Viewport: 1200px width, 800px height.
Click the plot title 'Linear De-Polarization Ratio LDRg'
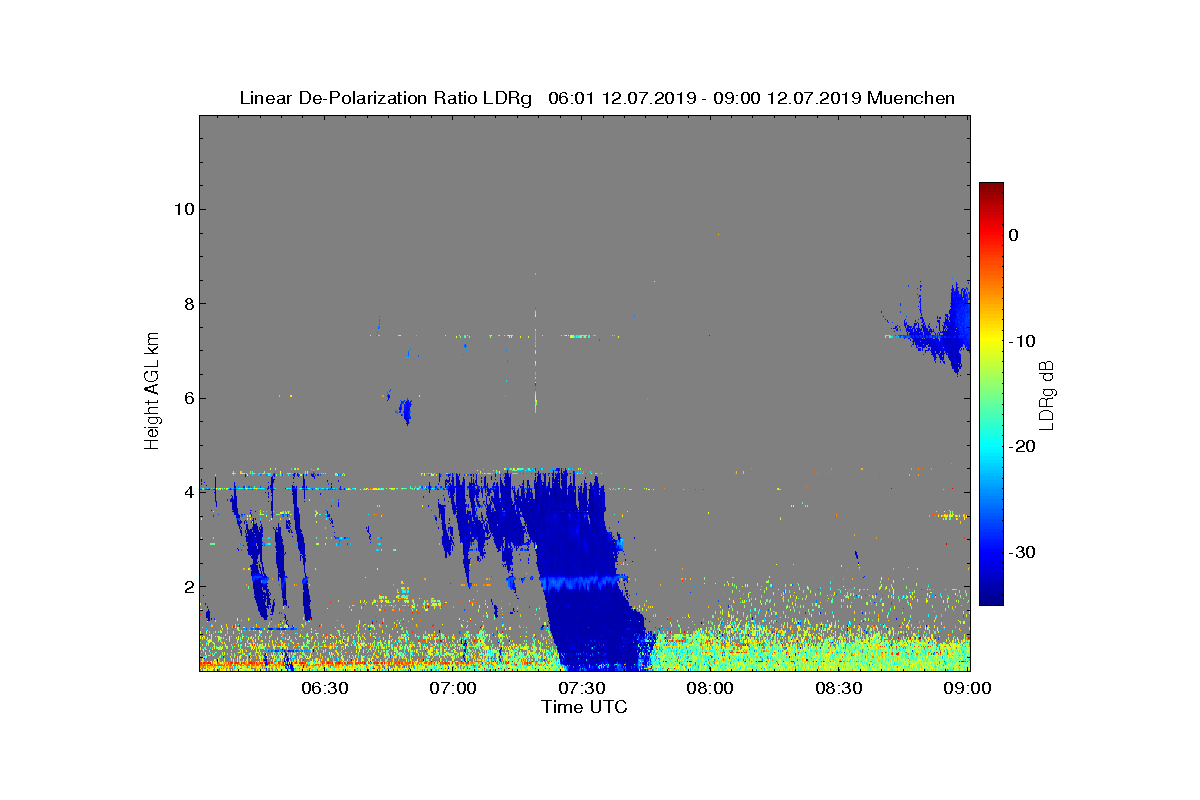click(388, 98)
